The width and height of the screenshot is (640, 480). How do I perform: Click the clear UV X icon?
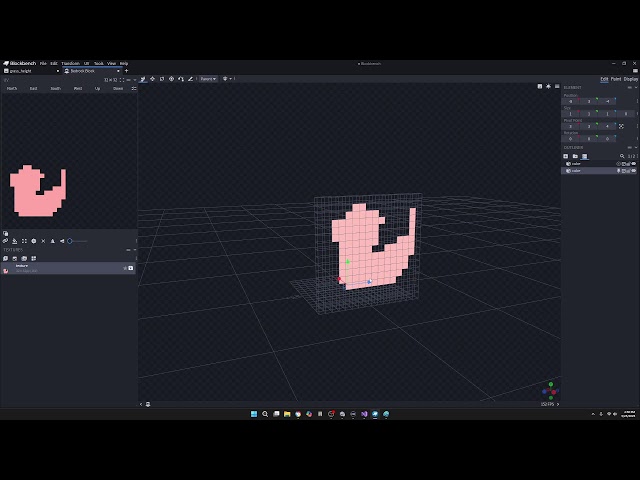coord(43,241)
